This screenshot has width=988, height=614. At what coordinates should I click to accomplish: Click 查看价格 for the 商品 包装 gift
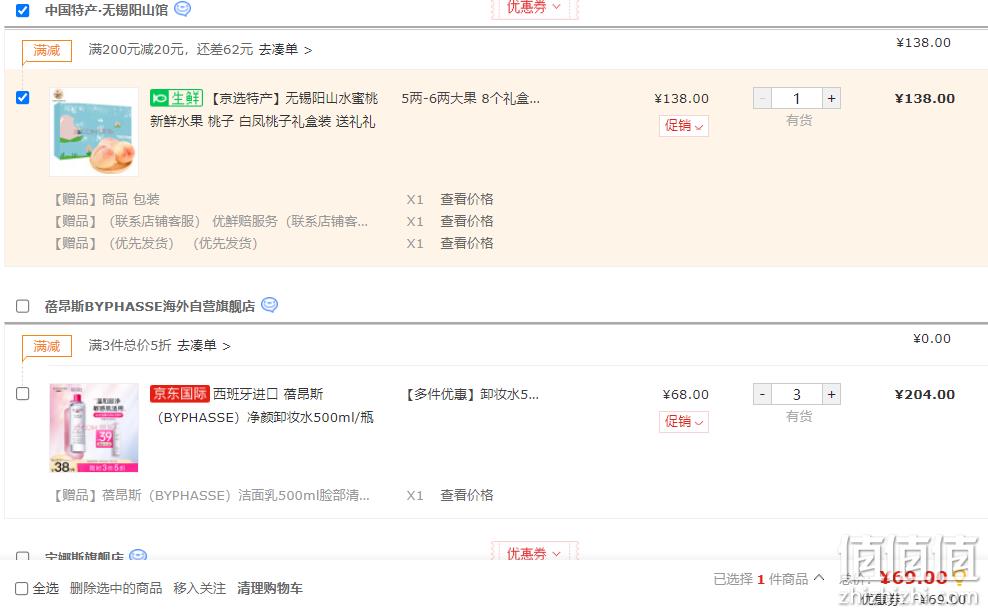click(x=467, y=199)
